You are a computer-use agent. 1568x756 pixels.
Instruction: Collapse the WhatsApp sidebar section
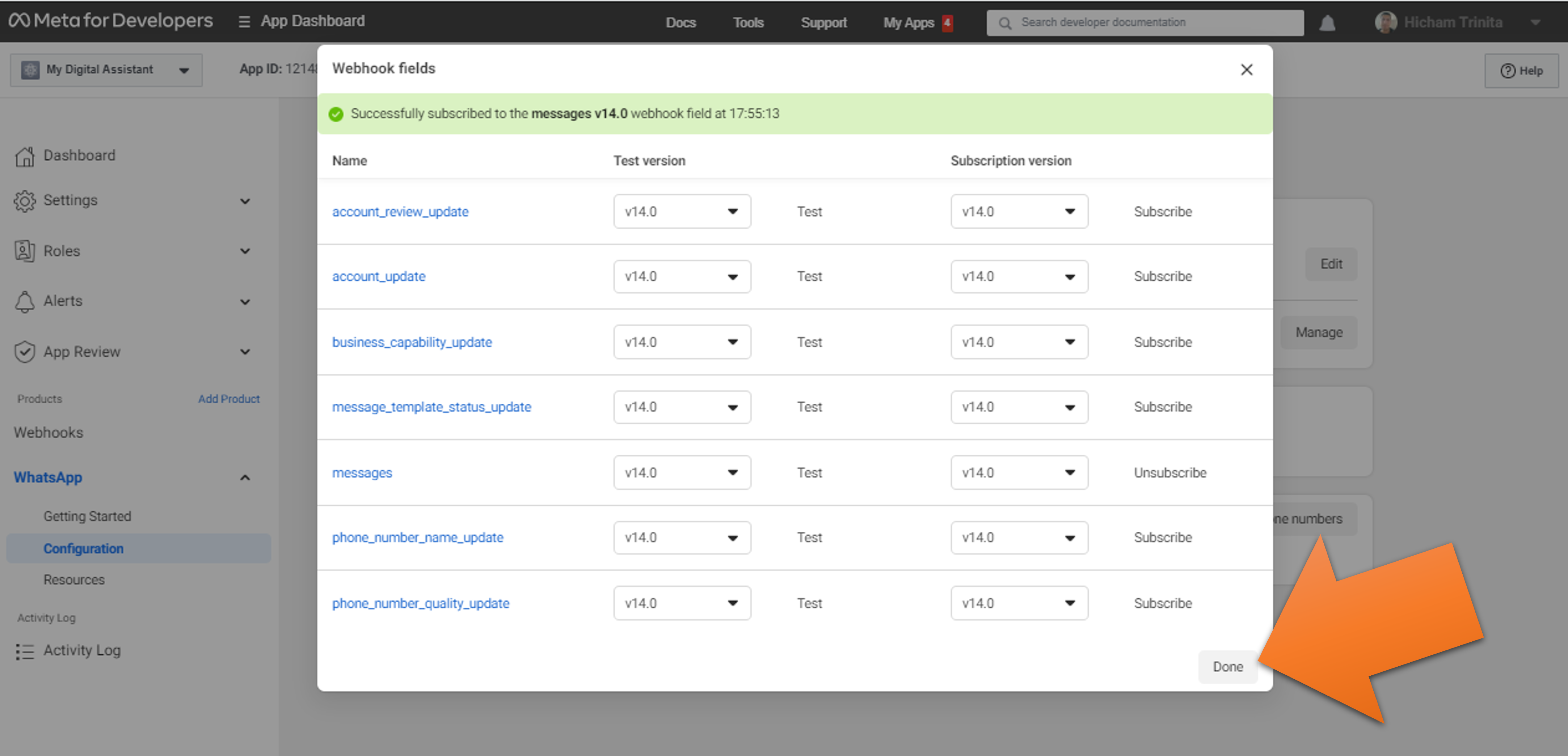click(x=245, y=477)
